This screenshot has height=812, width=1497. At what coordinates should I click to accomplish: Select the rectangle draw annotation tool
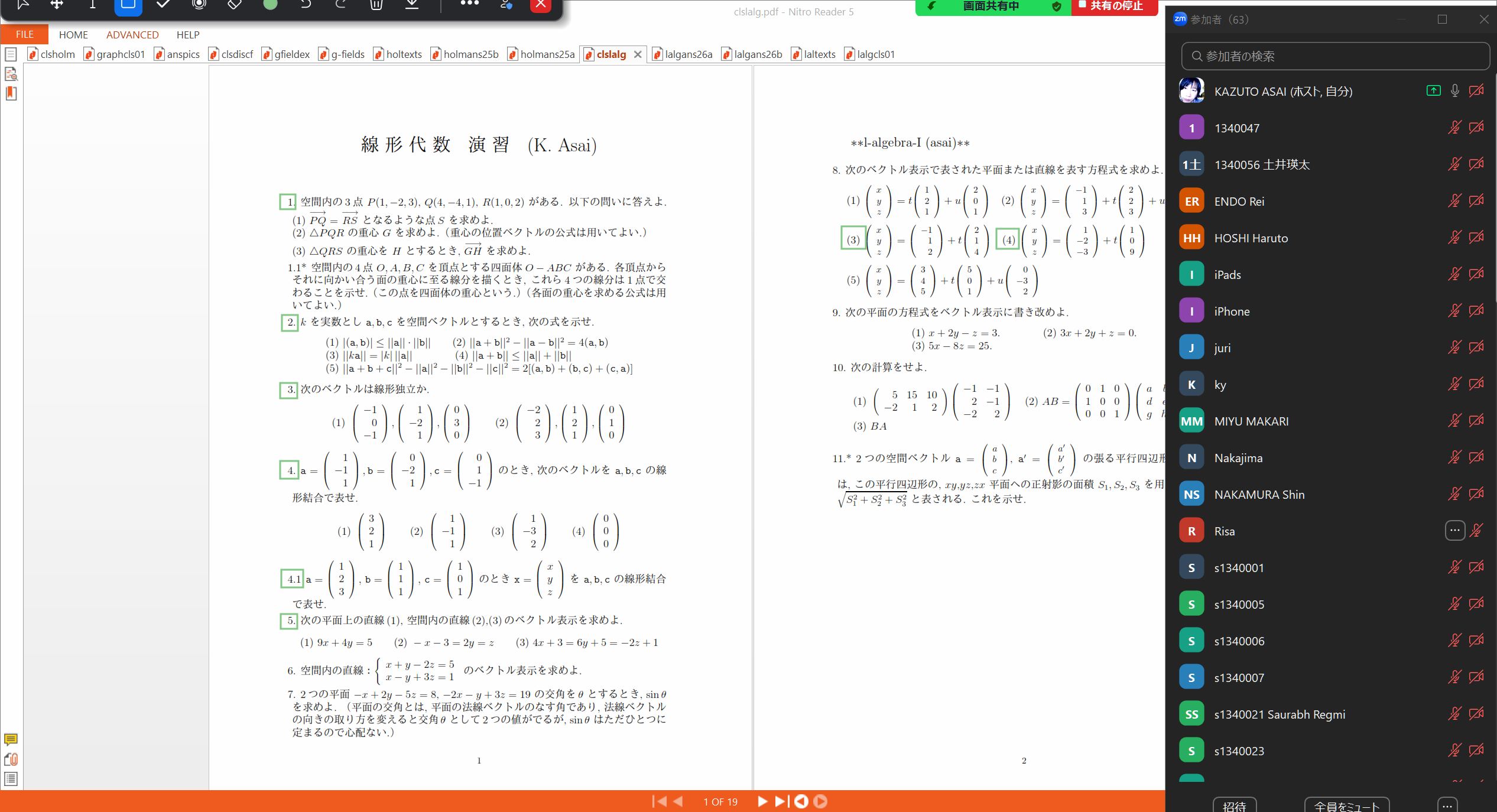tap(128, 6)
